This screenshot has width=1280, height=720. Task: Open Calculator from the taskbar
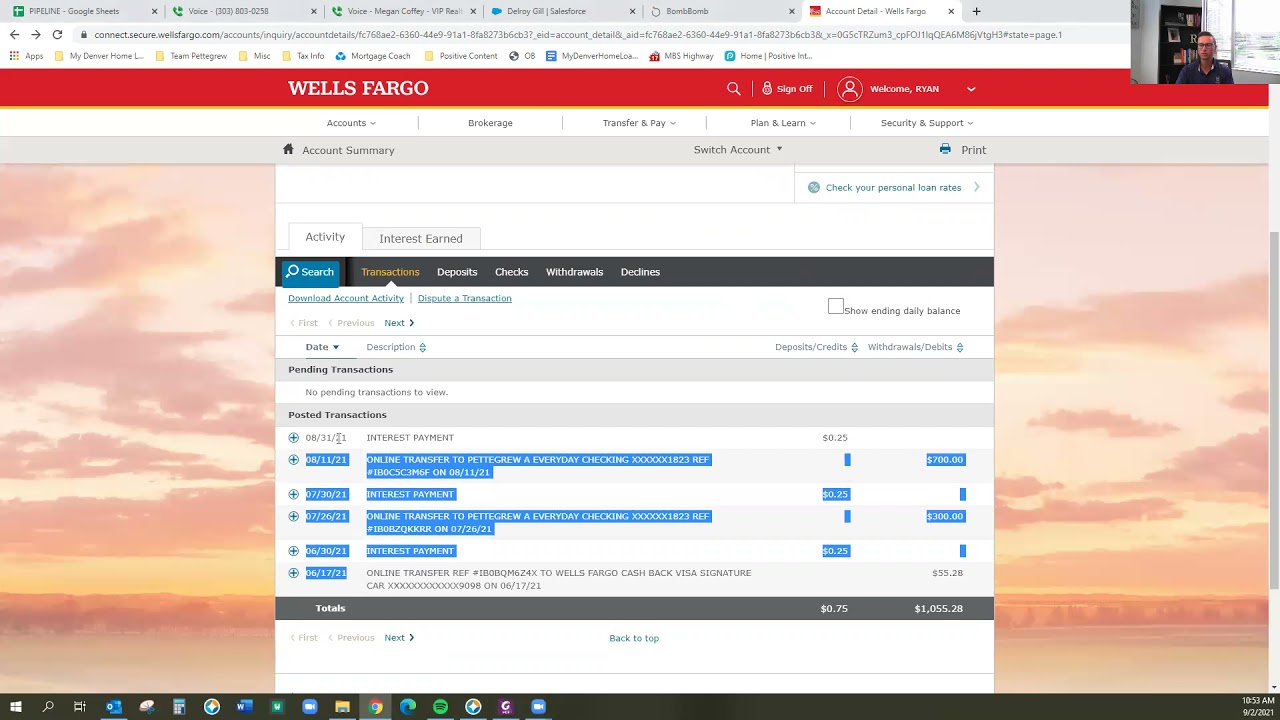pyautogui.click(x=179, y=707)
